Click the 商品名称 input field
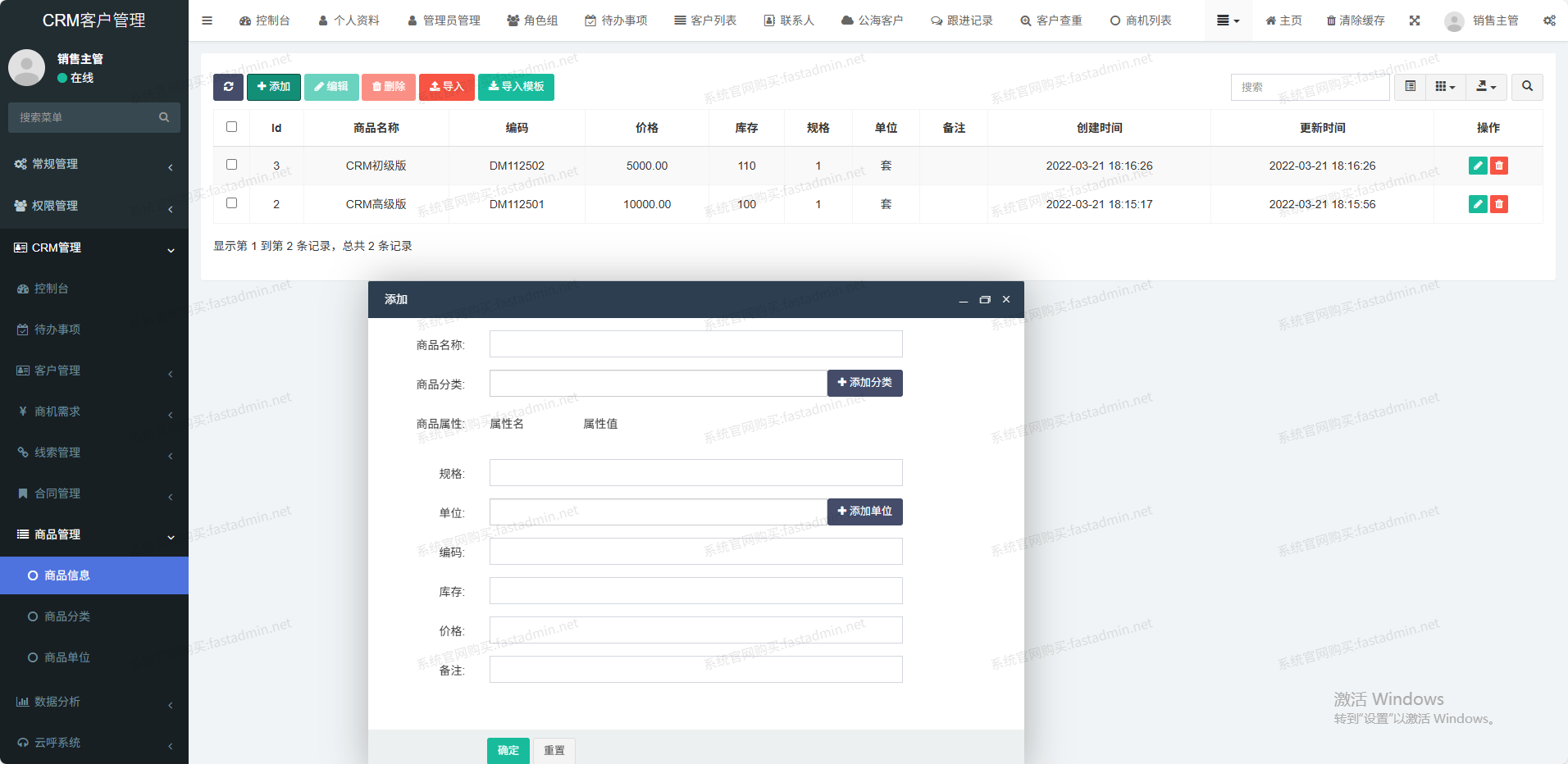The width and height of the screenshot is (1568, 764). point(695,344)
